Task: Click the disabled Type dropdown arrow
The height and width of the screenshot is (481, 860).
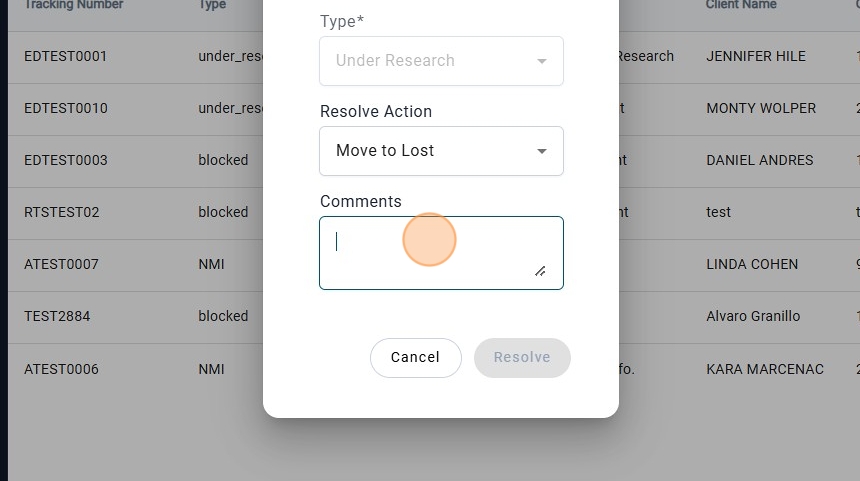Action: pyautogui.click(x=542, y=61)
